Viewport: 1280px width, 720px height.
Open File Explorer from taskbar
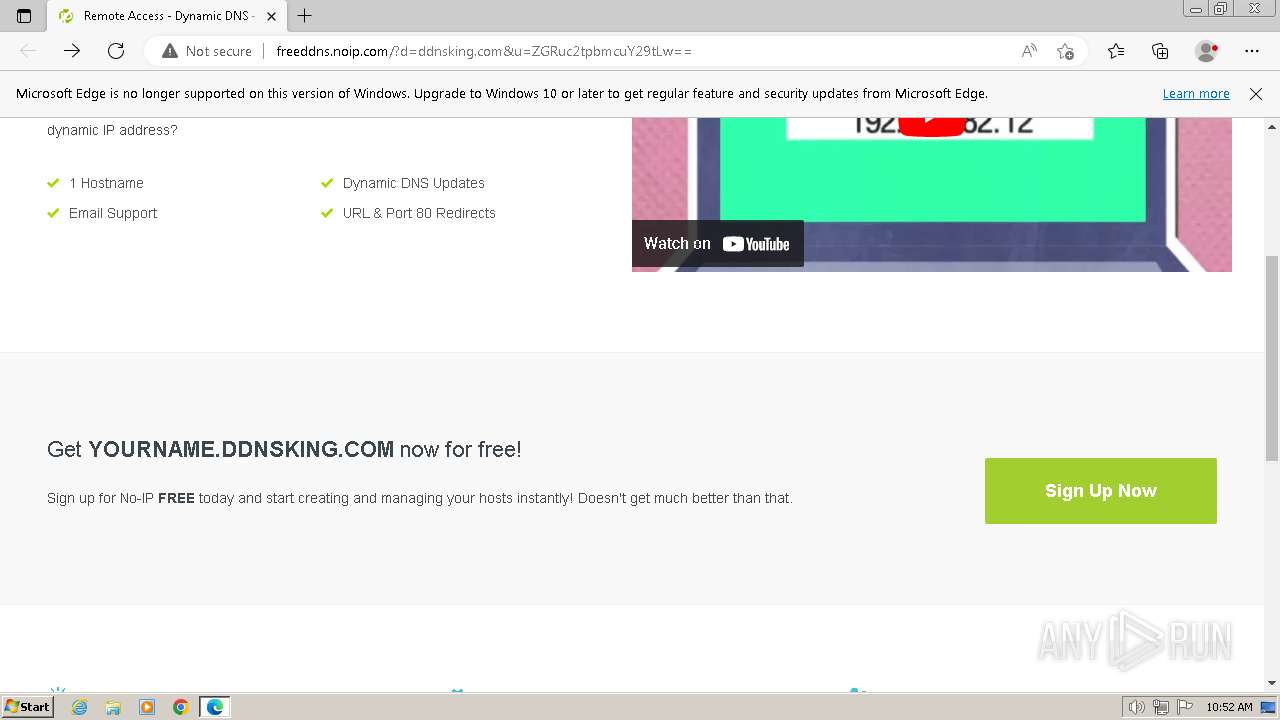113,707
